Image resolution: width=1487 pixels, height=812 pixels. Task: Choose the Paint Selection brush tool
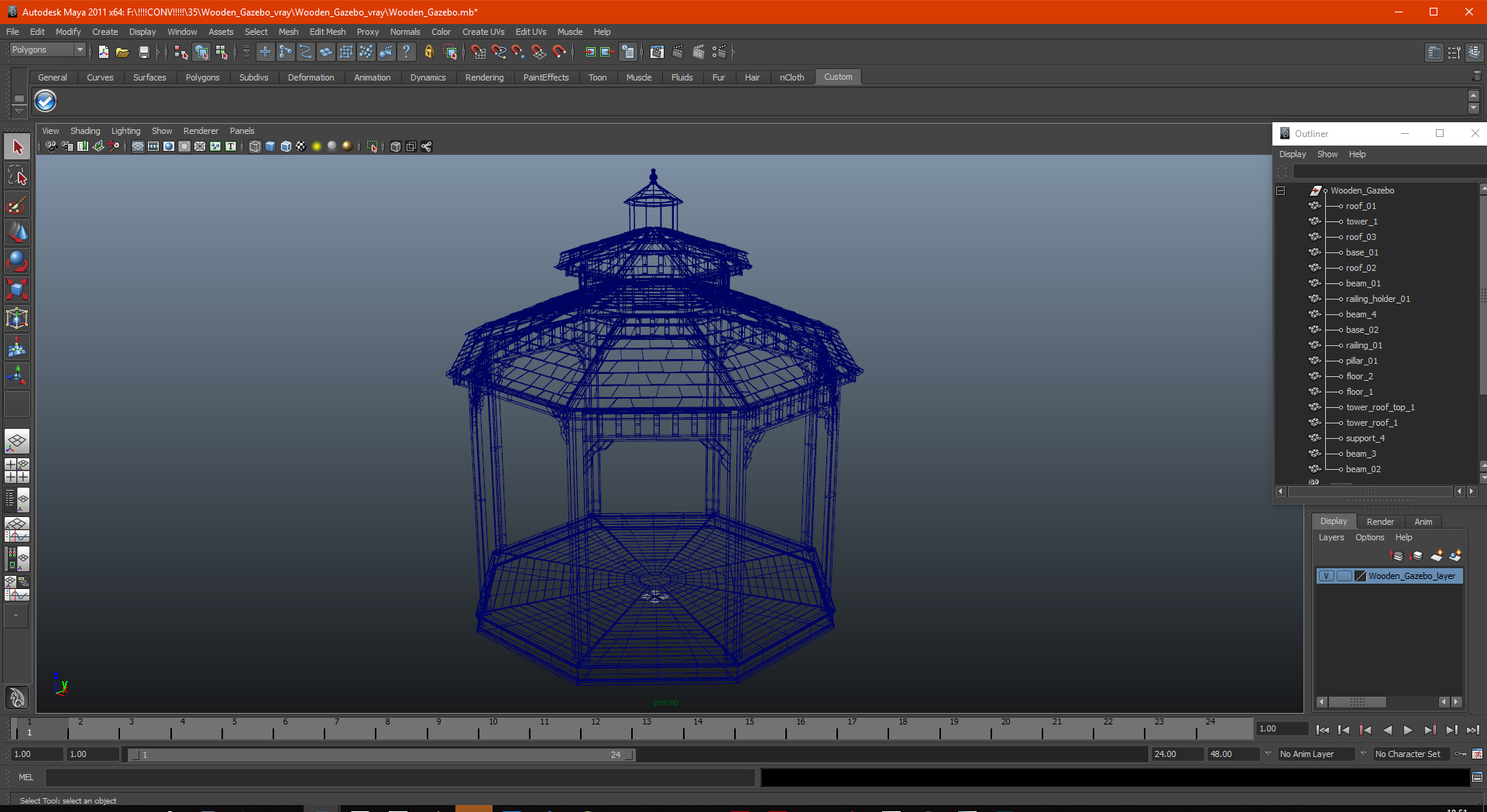pyautogui.click(x=17, y=204)
